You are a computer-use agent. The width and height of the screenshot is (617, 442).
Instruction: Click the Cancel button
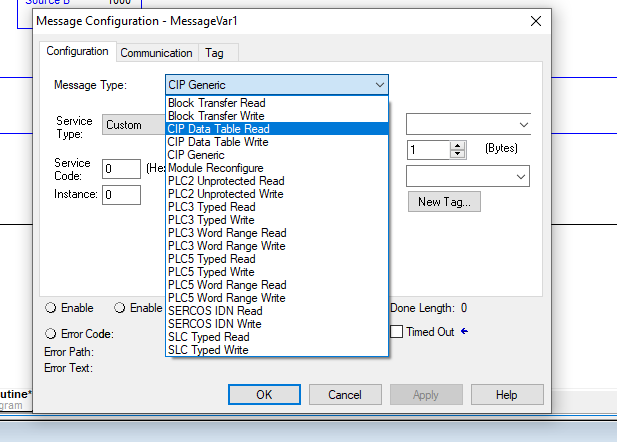[345, 395]
